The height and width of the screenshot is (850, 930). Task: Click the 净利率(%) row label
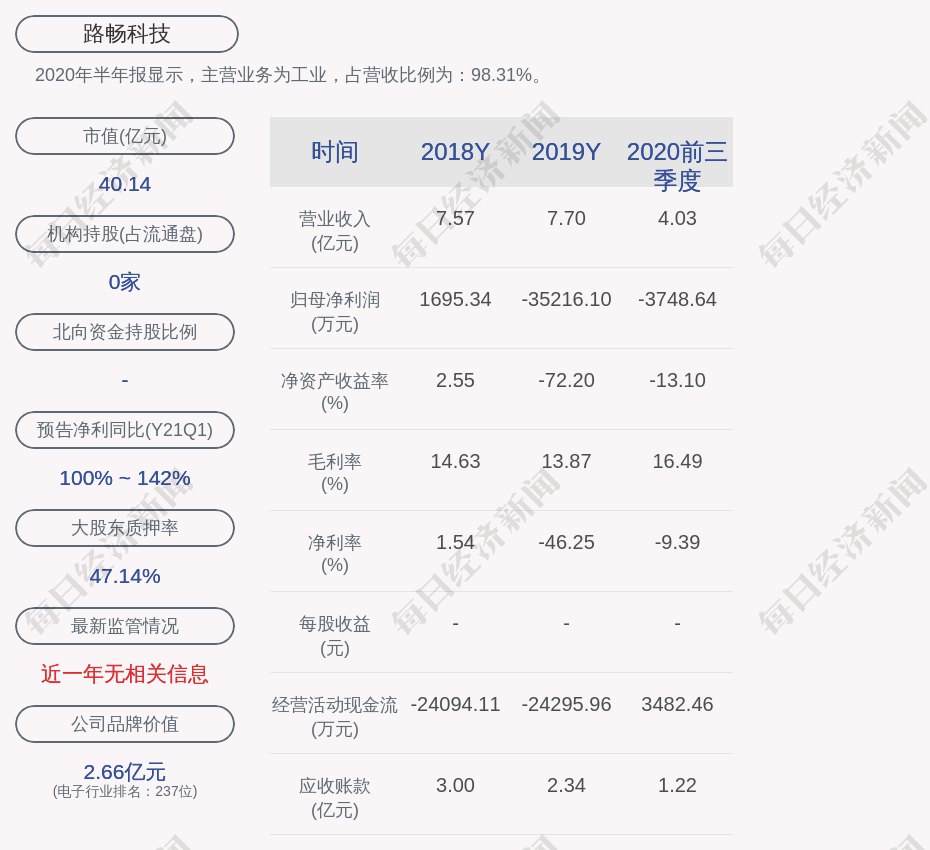pyautogui.click(x=335, y=554)
